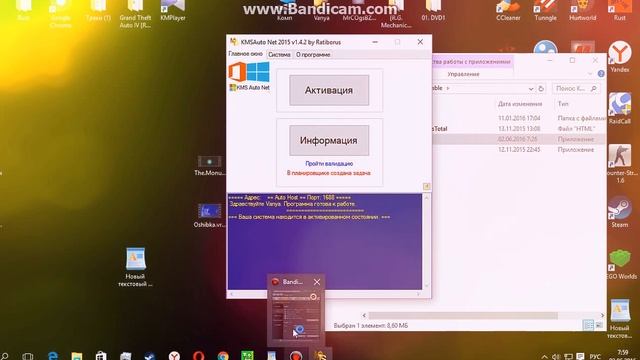This screenshot has width=640, height=360.
Task: Click the Task View taskbar button
Action: pyautogui.click(x=28, y=356)
